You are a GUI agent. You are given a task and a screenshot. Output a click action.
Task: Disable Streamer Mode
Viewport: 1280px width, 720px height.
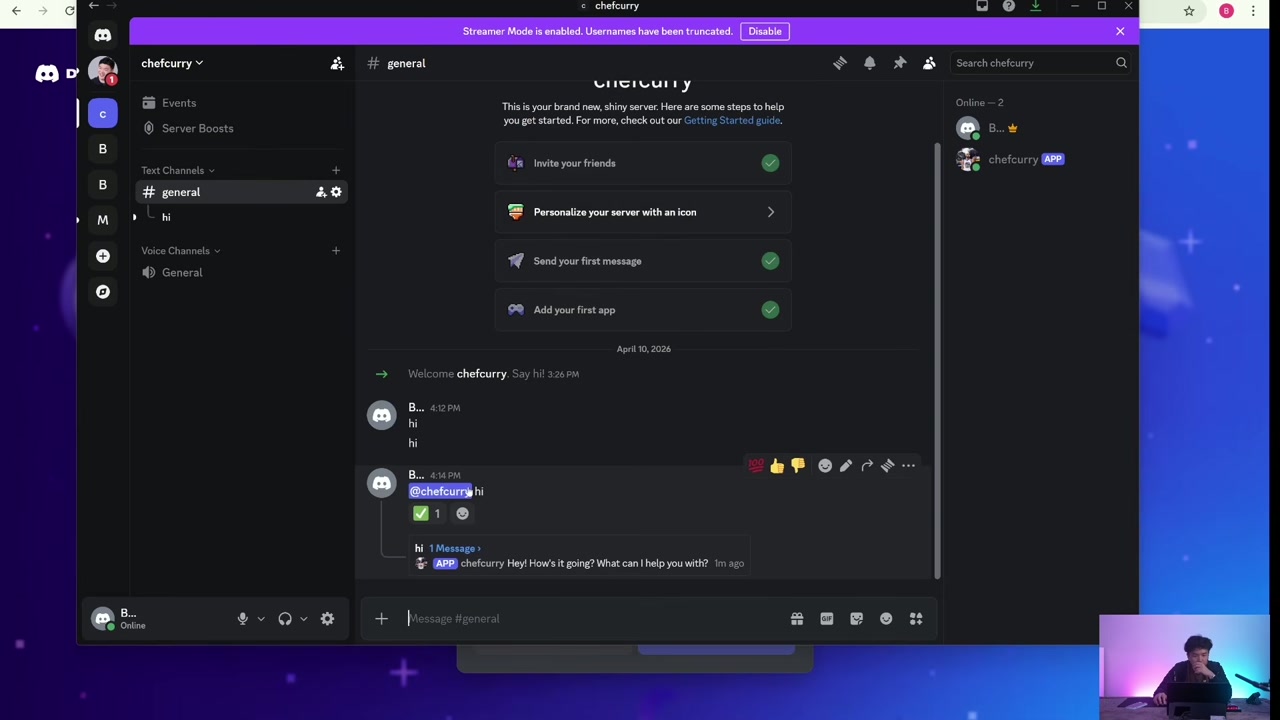point(765,31)
